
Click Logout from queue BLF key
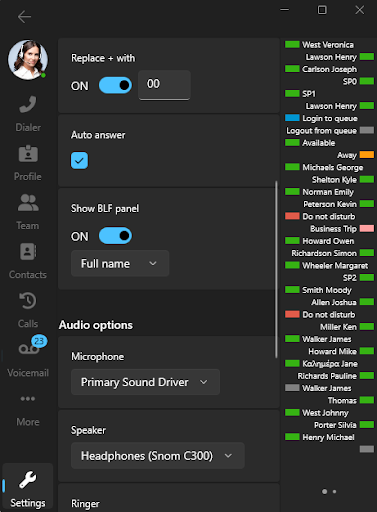[329, 131]
